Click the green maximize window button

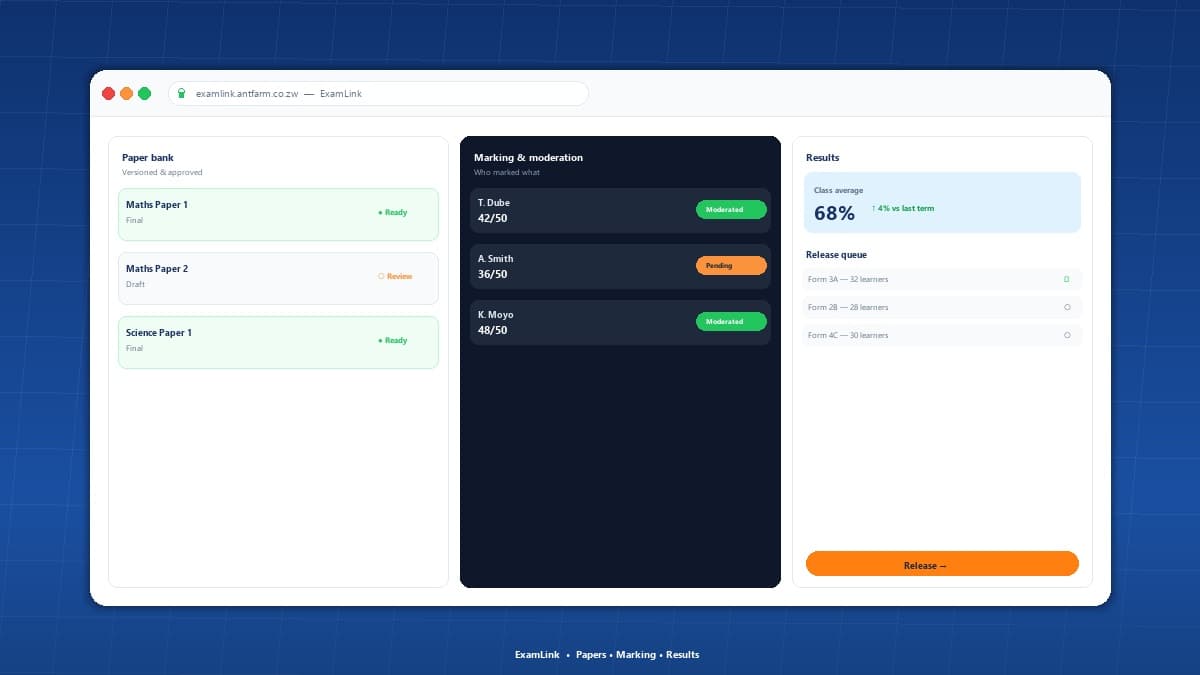144,94
